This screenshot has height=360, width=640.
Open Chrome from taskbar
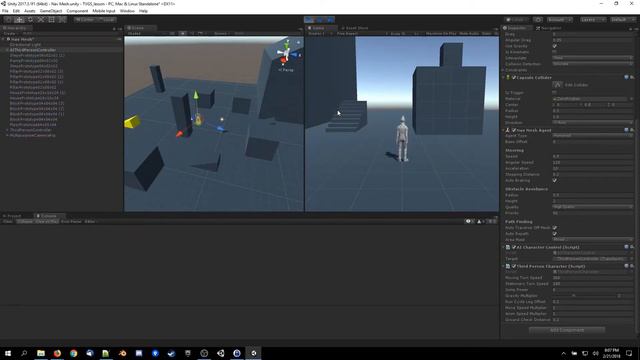click(x=73, y=353)
